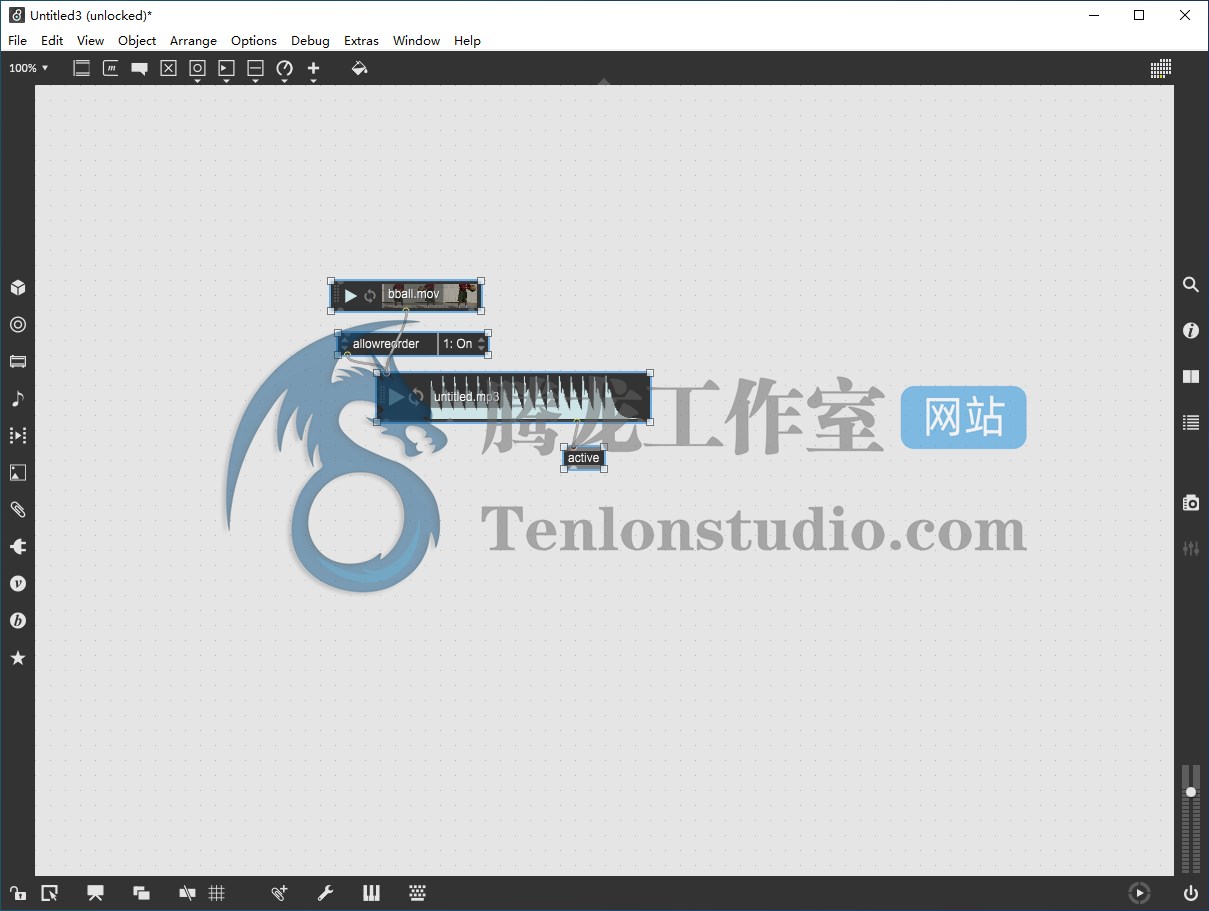Open the mixer sliders icon in right sidebar
The width and height of the screenshot is (1209, 911).
[x=1191, y=549]
